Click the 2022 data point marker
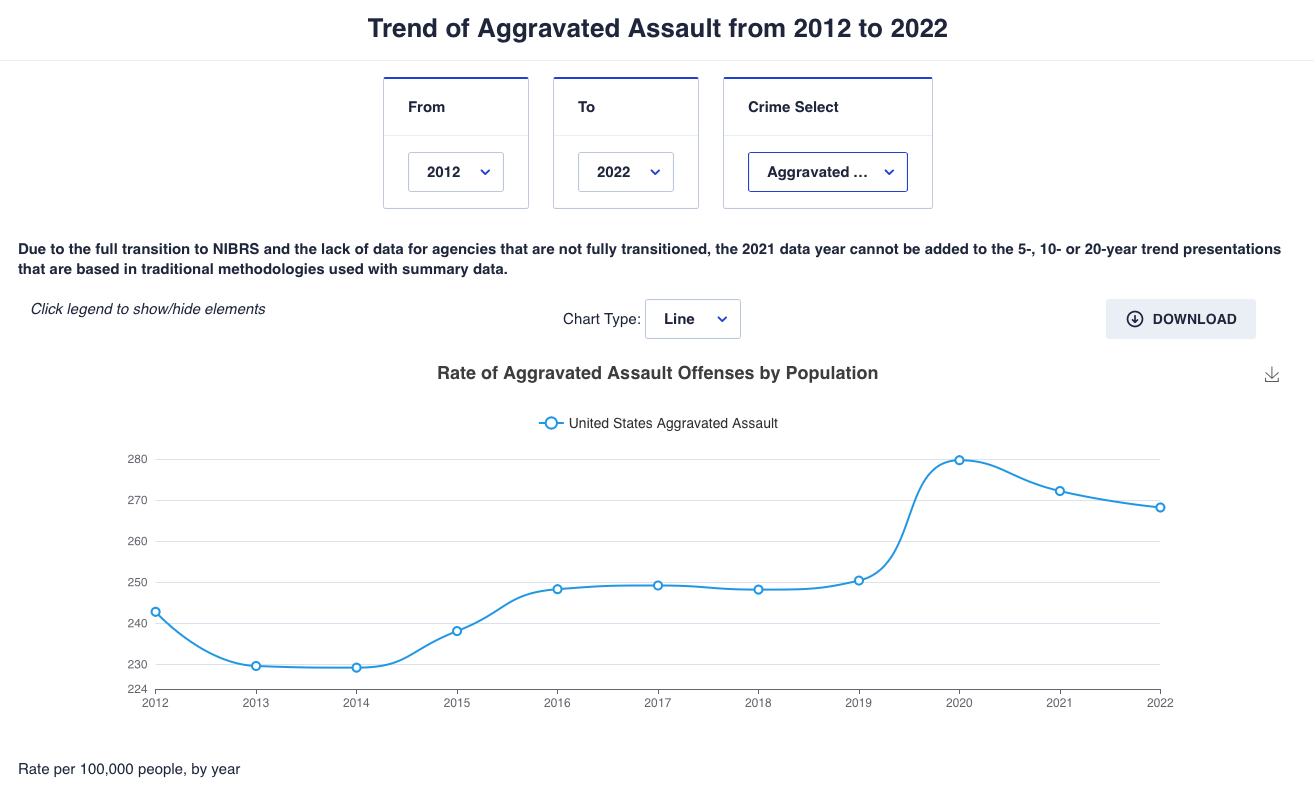Image resolution: width=1314 pixels, height=791 pixels. (1160, 508)
